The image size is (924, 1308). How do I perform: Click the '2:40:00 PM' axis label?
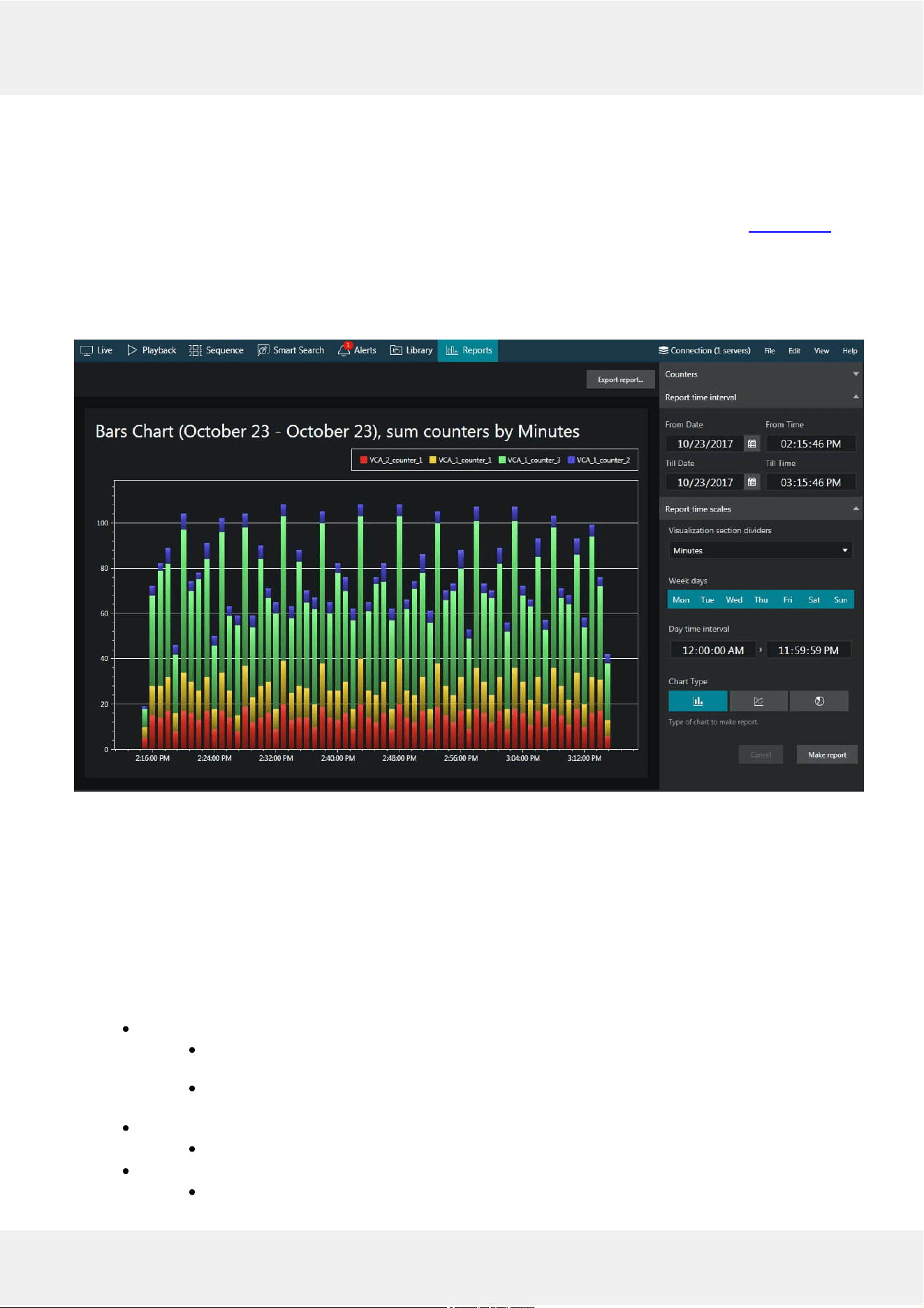tap(338, 758)
